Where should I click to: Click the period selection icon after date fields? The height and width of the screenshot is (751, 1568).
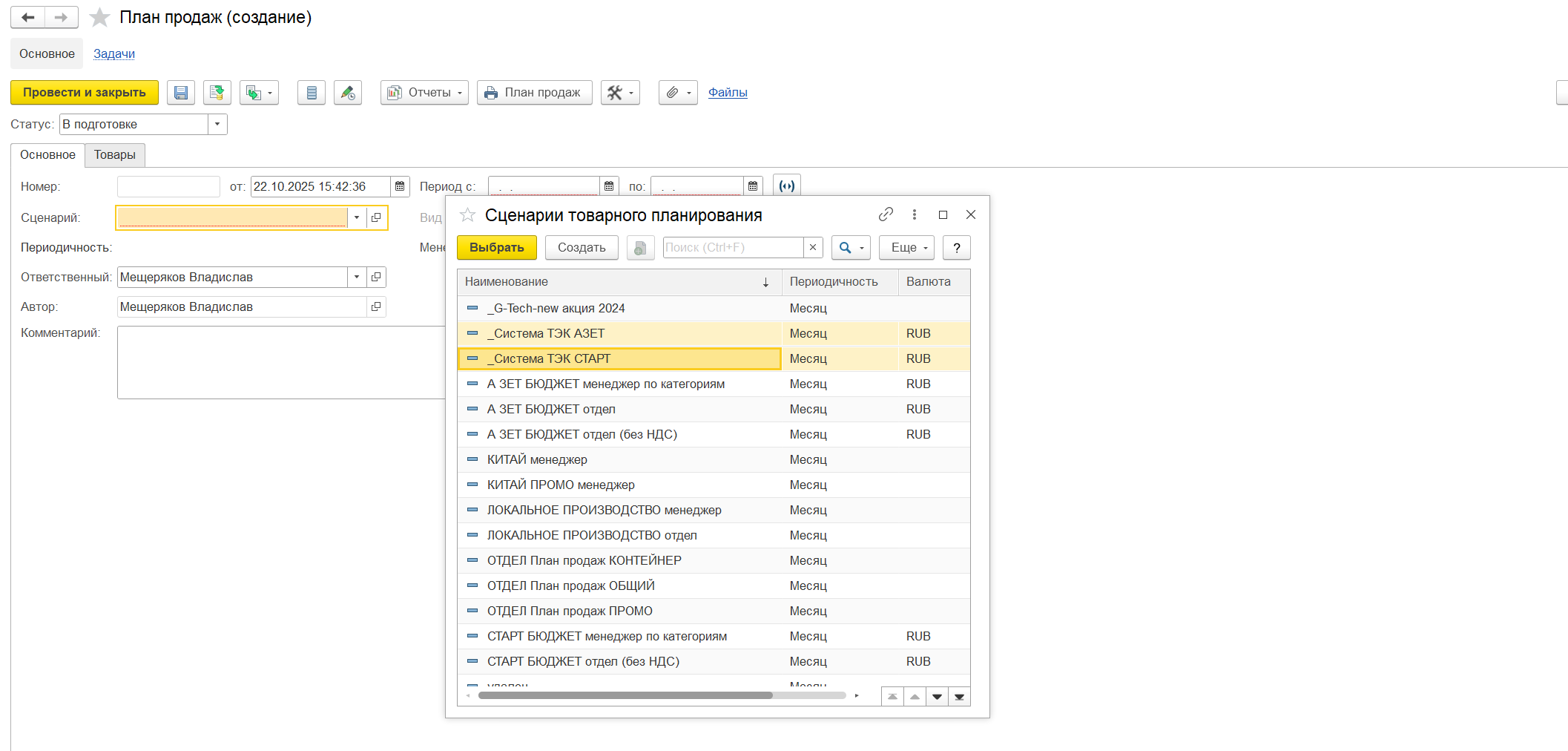pos(786,186)
